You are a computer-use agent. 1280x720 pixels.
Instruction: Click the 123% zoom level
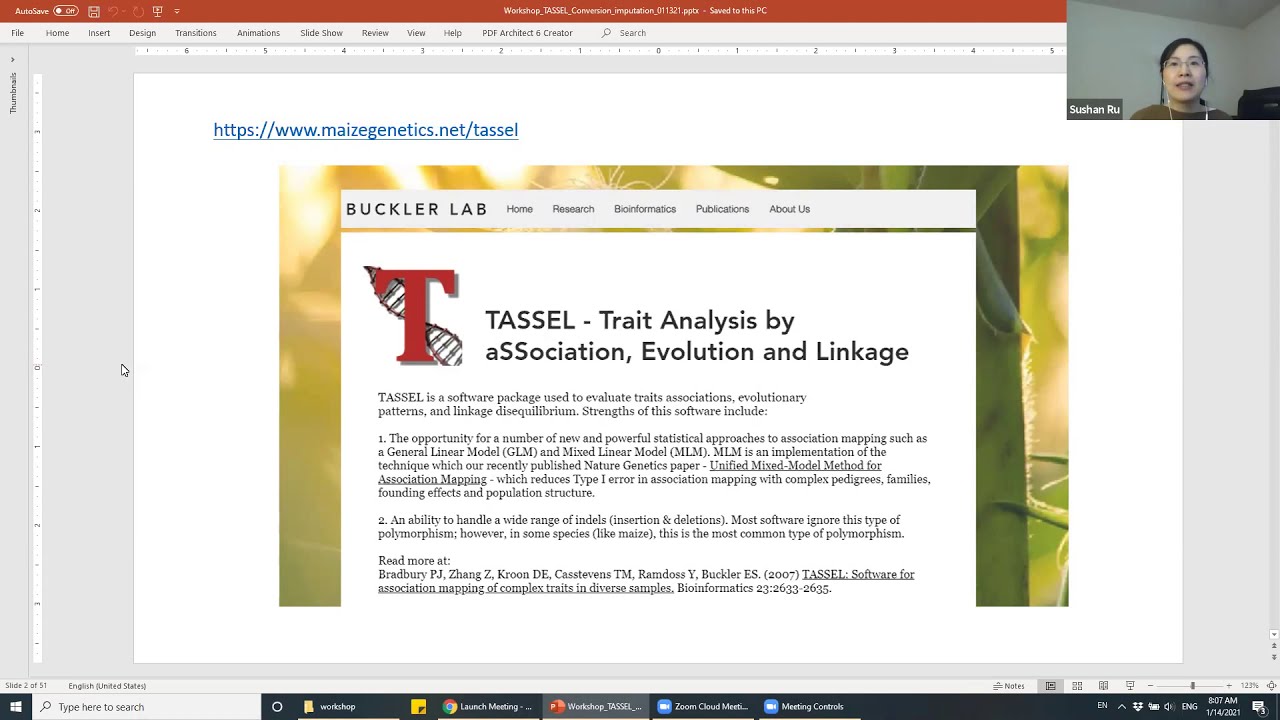(1249, 686)
